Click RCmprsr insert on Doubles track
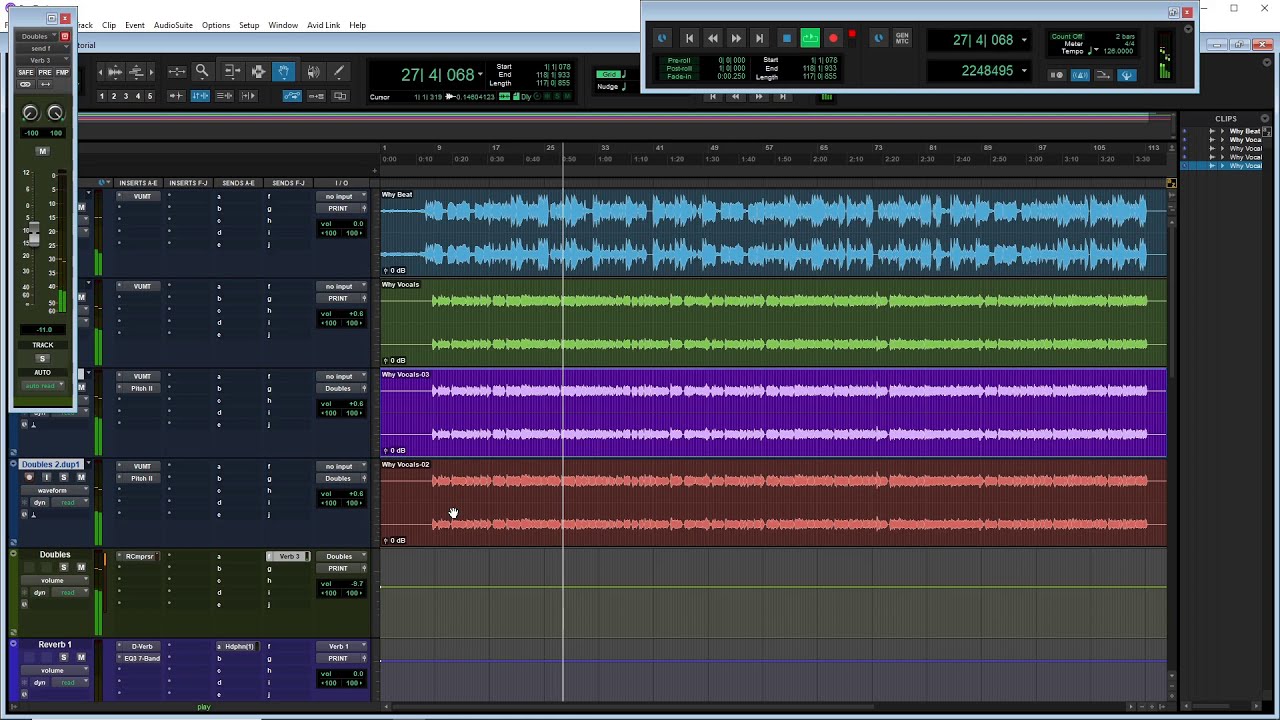This screenshot has width=1280, height=720. point(140,556)
